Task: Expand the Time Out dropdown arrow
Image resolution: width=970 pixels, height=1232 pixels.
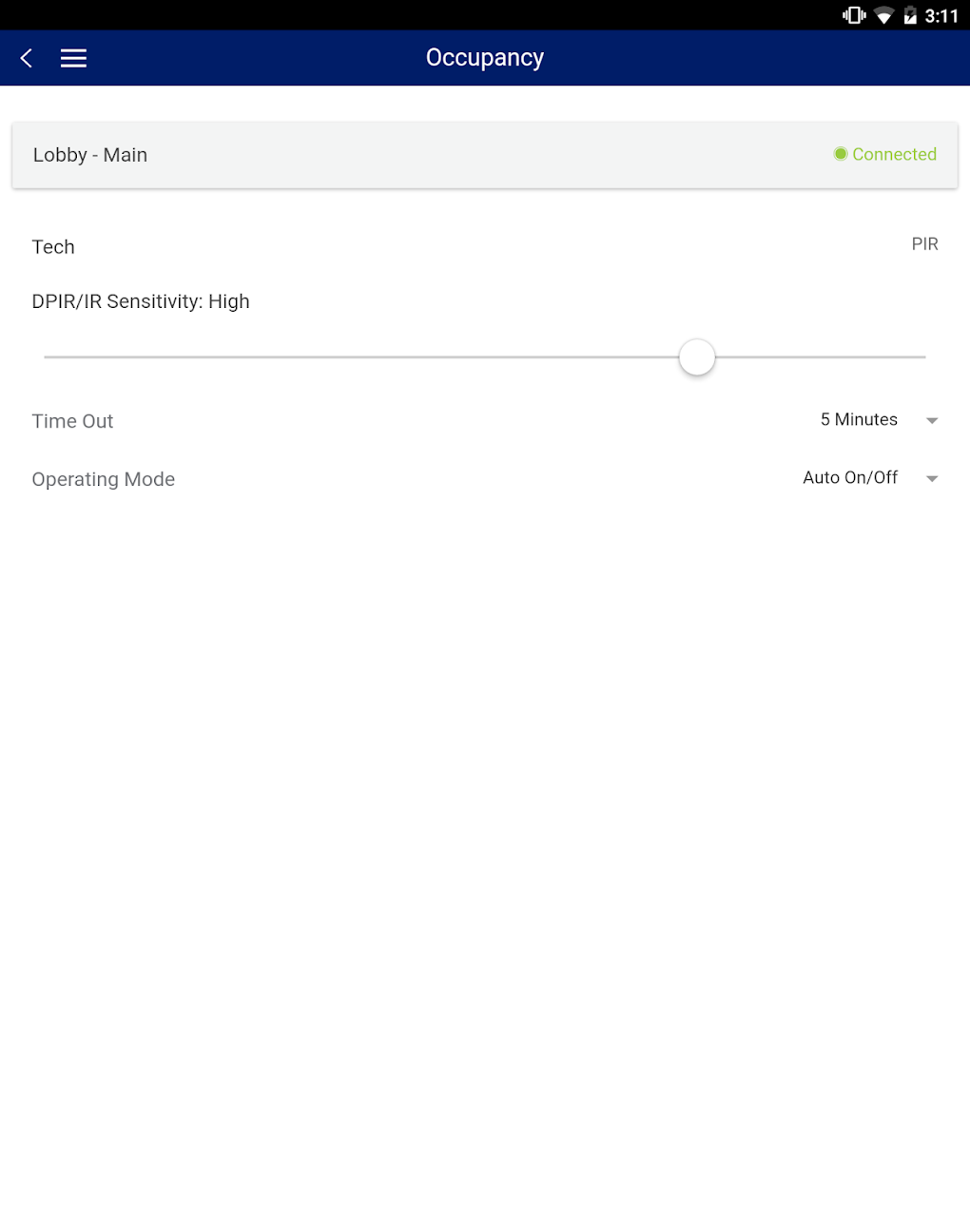Action: pos(932,420)
